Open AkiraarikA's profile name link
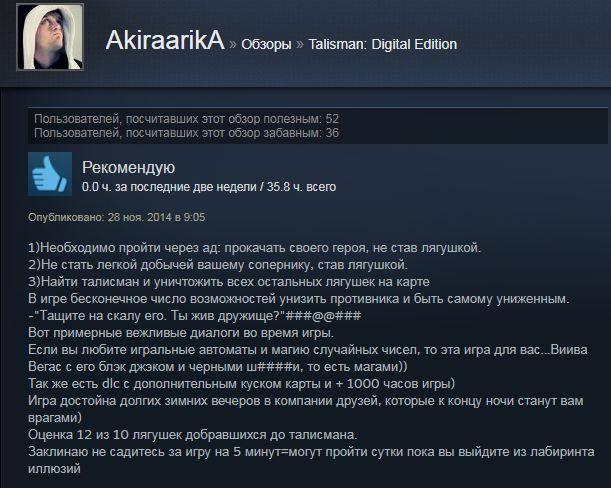This screenshot has height=488, width=611. tap(165, 40)
